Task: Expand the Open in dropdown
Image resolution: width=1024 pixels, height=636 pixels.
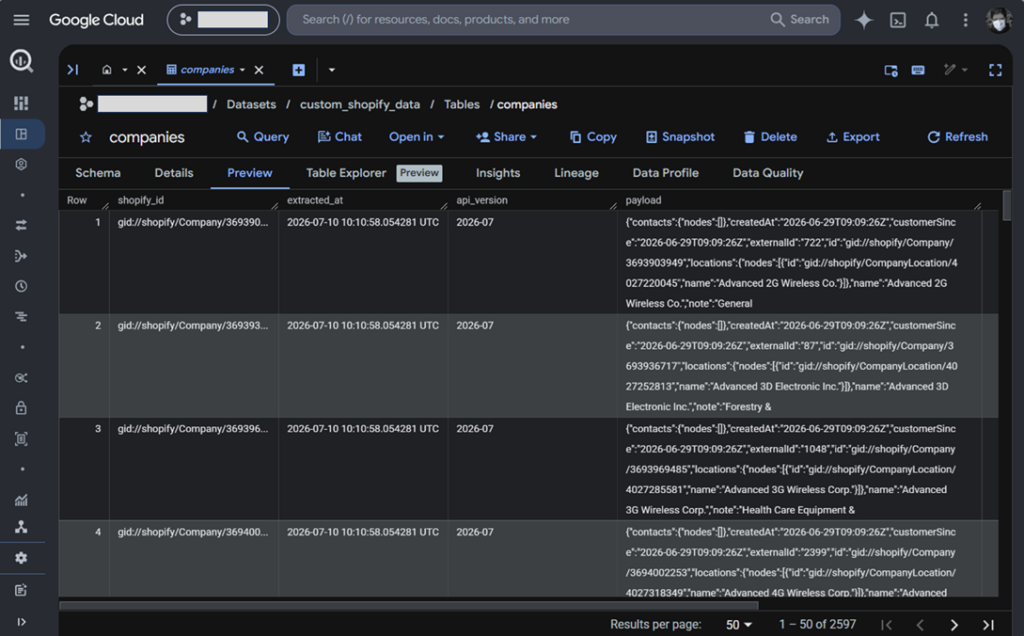Action: click(417, 137)
